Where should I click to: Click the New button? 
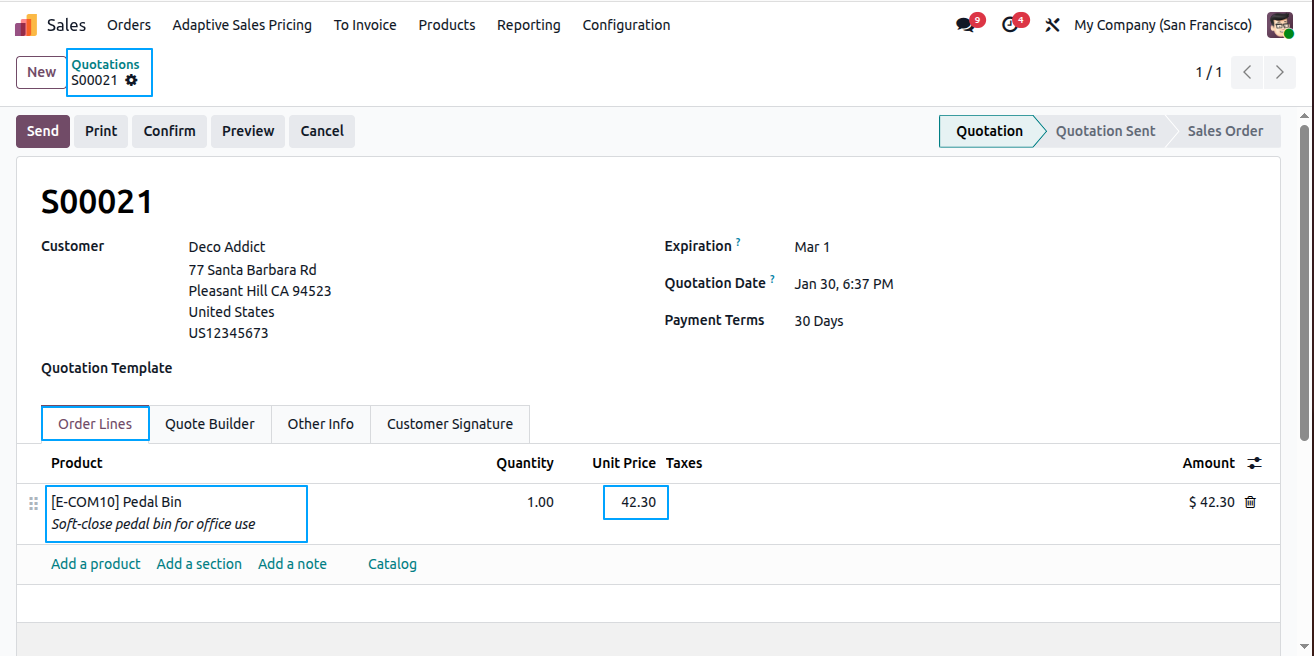click(x=41, y=72)
